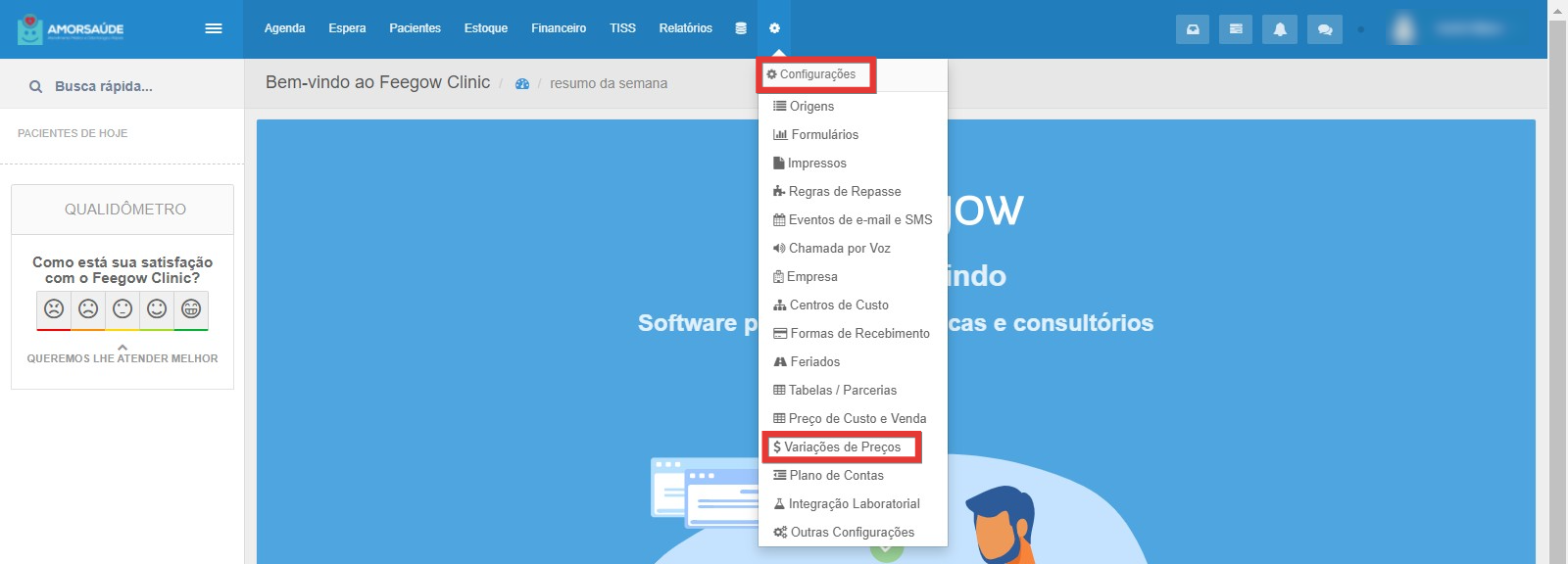Open the Espera menu

click(x=347, y=28)
